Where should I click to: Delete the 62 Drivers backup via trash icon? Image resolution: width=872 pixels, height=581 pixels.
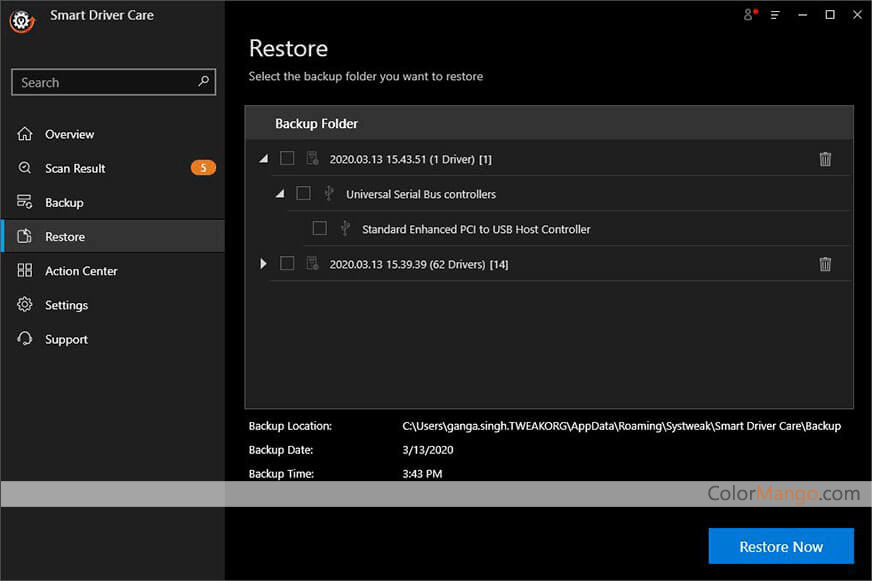point(825,264)
